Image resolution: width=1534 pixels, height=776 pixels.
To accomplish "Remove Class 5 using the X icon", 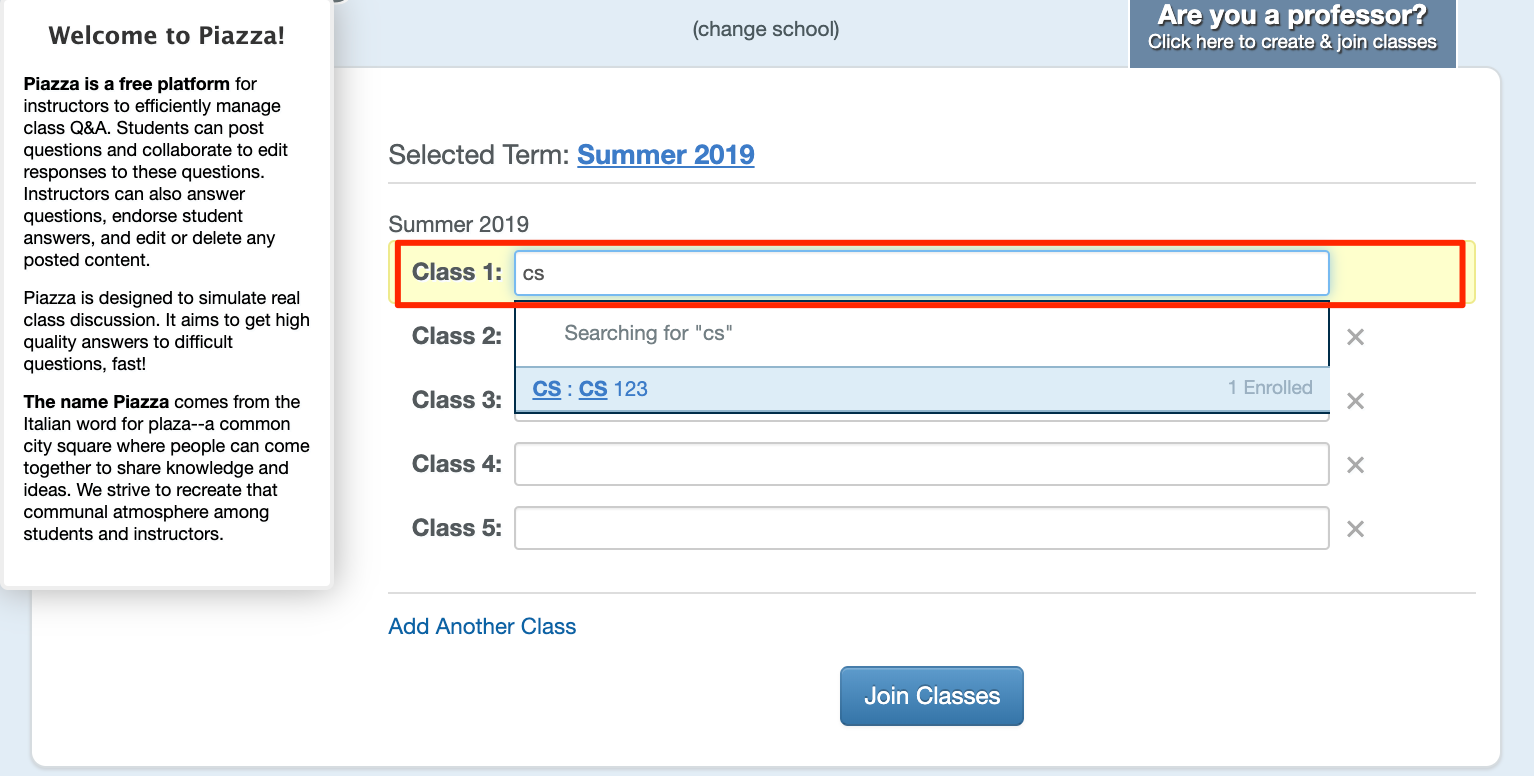I will (1355, 529).
